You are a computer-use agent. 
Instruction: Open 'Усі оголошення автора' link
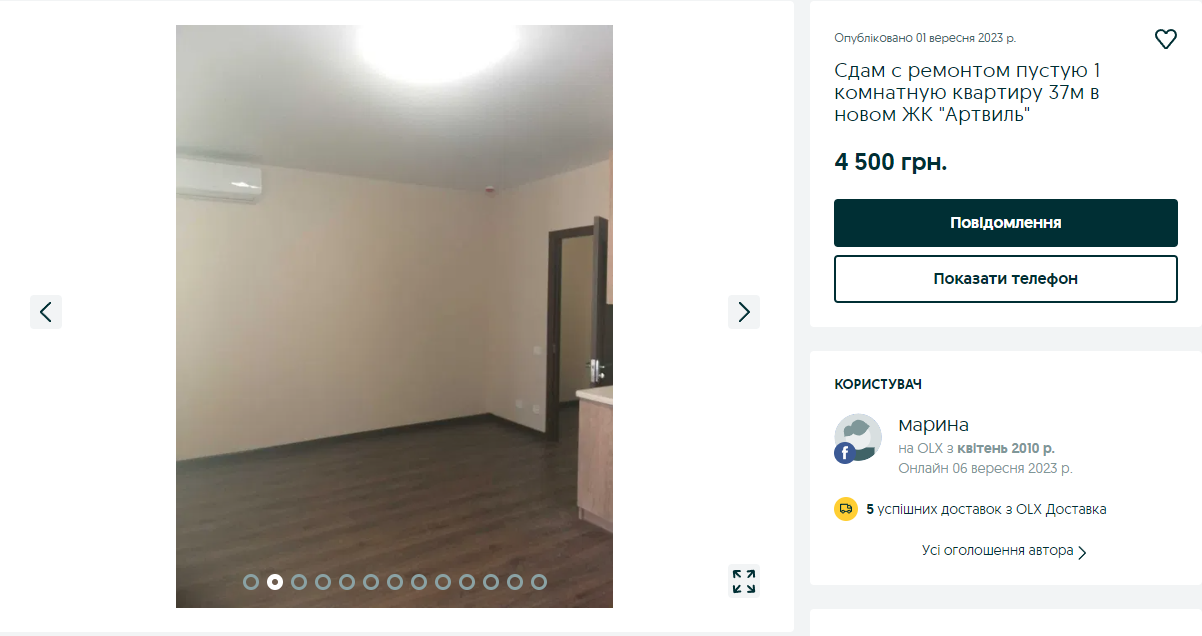998,551
